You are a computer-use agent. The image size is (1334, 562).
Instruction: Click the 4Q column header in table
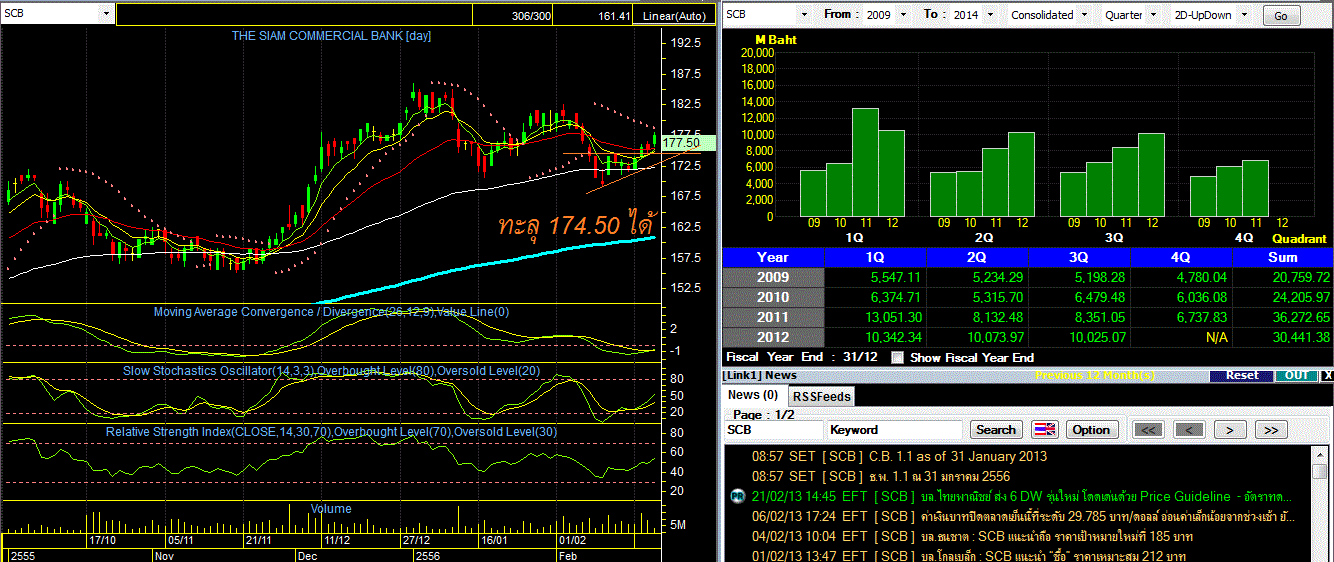(1181, 257)
